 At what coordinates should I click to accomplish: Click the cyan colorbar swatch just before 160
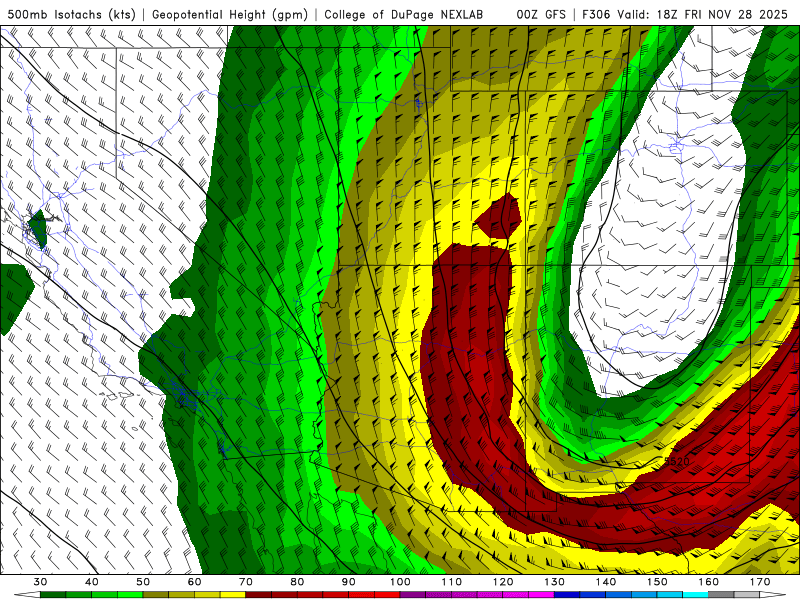tap(695, 595)
